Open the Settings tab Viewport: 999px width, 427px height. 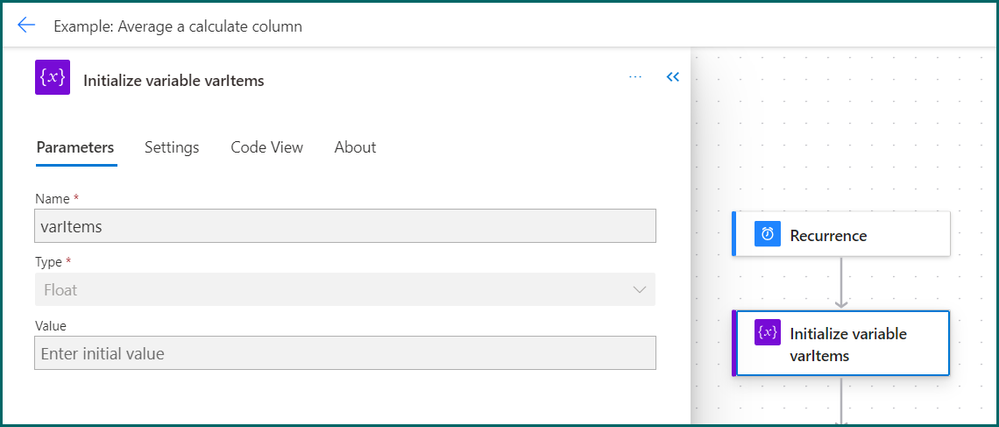pyautogui.click(x=171, y=147)
